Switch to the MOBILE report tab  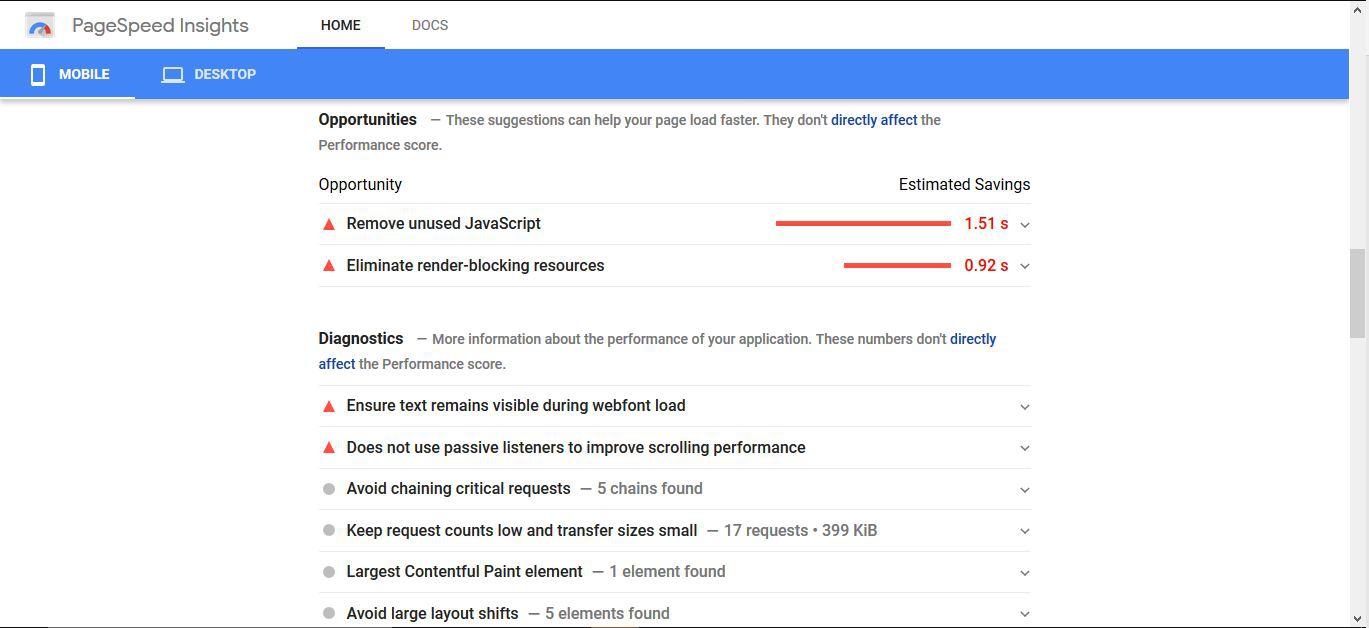68,74
